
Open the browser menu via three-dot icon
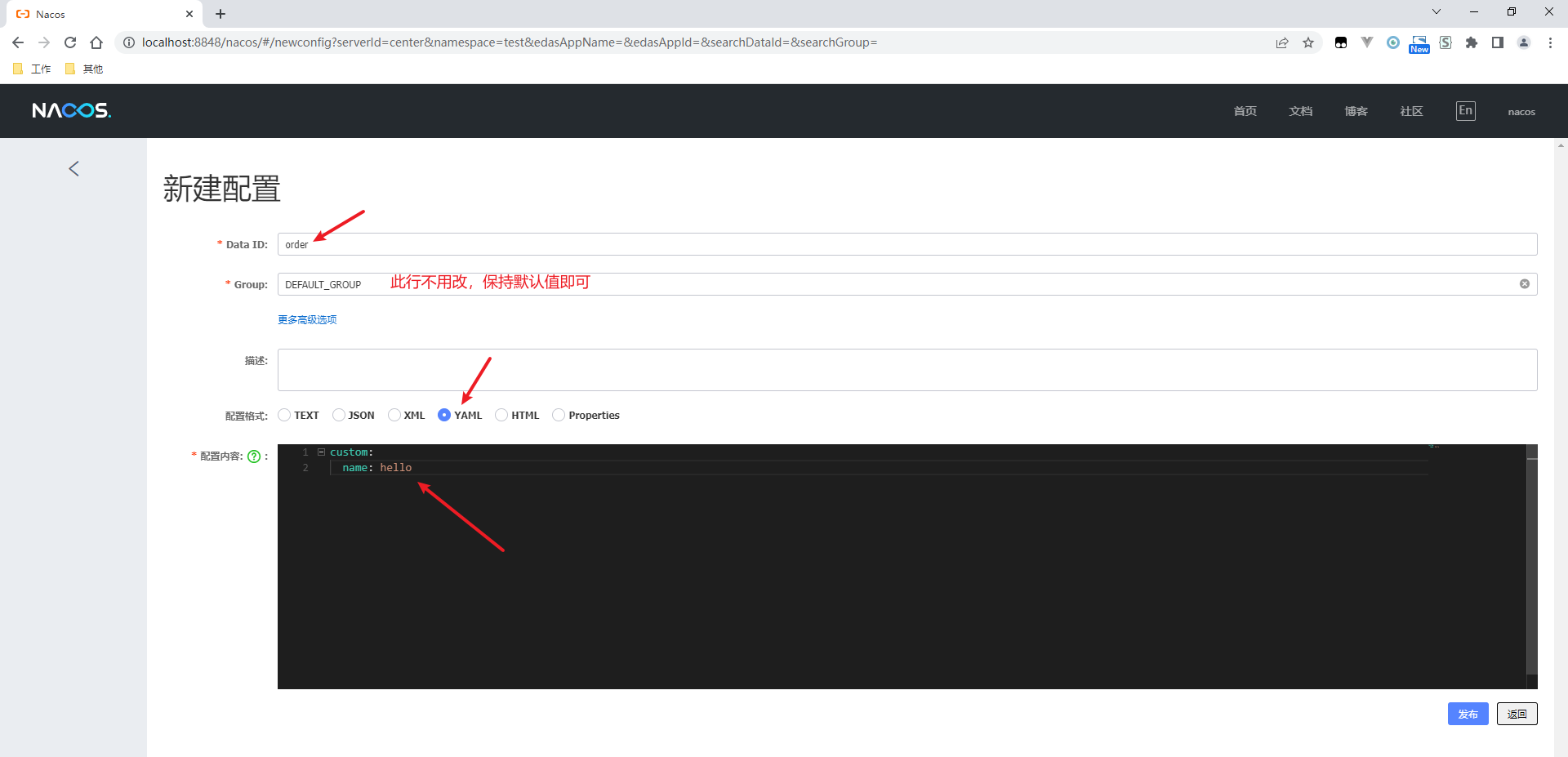click(x=1551, y=42)
